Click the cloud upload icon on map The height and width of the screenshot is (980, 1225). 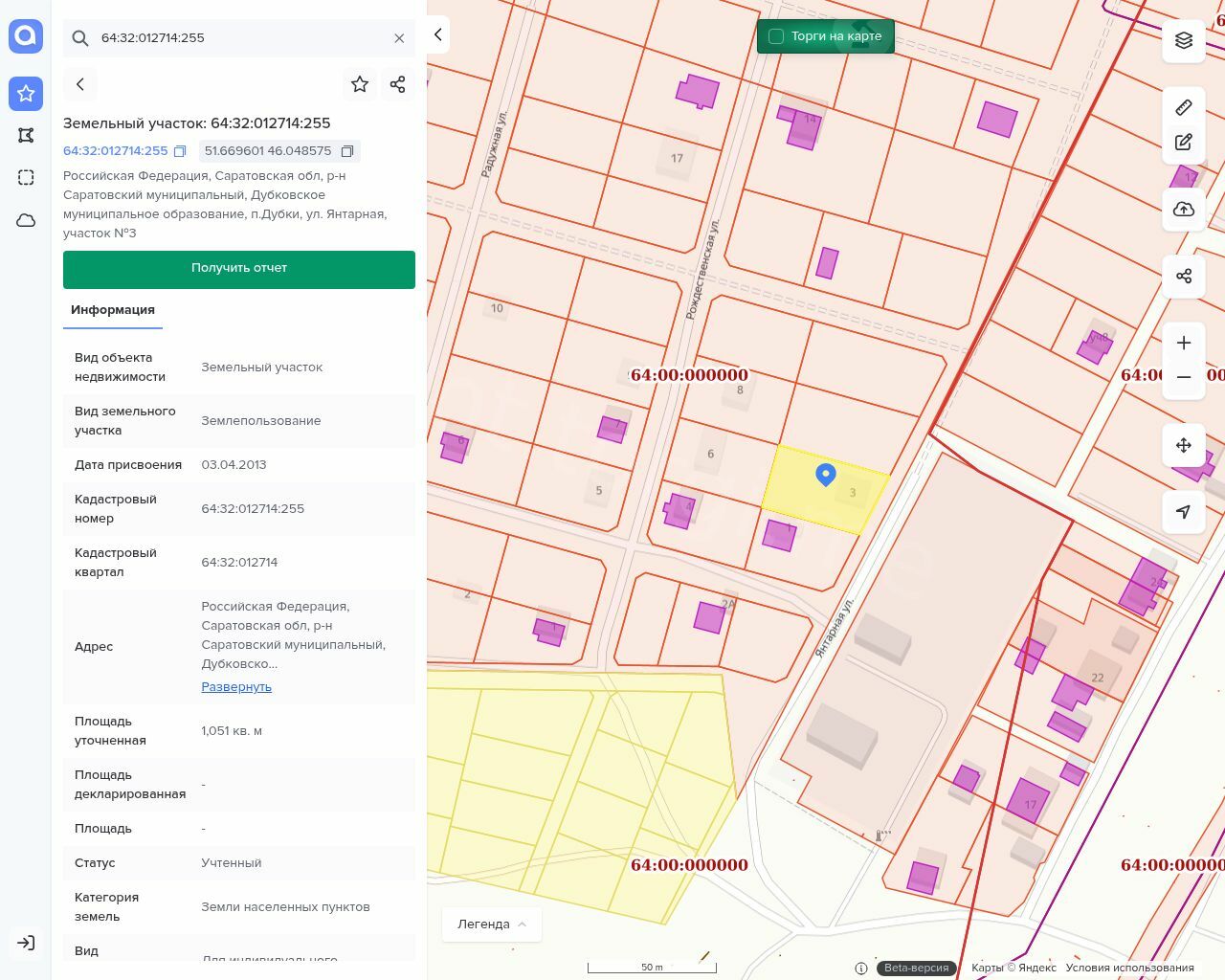[x=1184, y=210]
